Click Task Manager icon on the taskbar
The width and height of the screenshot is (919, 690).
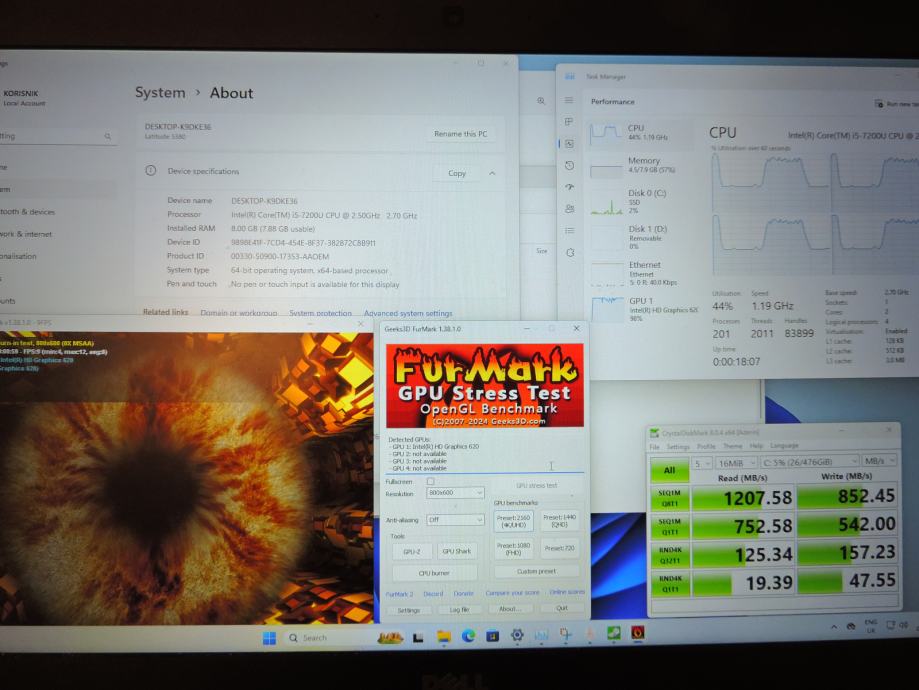pos(541,635)
